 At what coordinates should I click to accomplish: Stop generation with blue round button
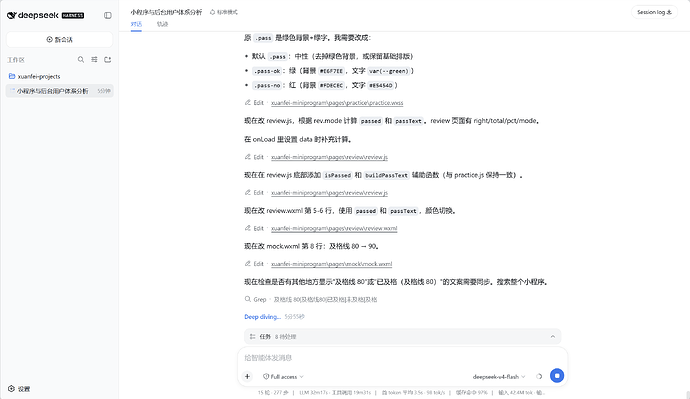point(557,376)
